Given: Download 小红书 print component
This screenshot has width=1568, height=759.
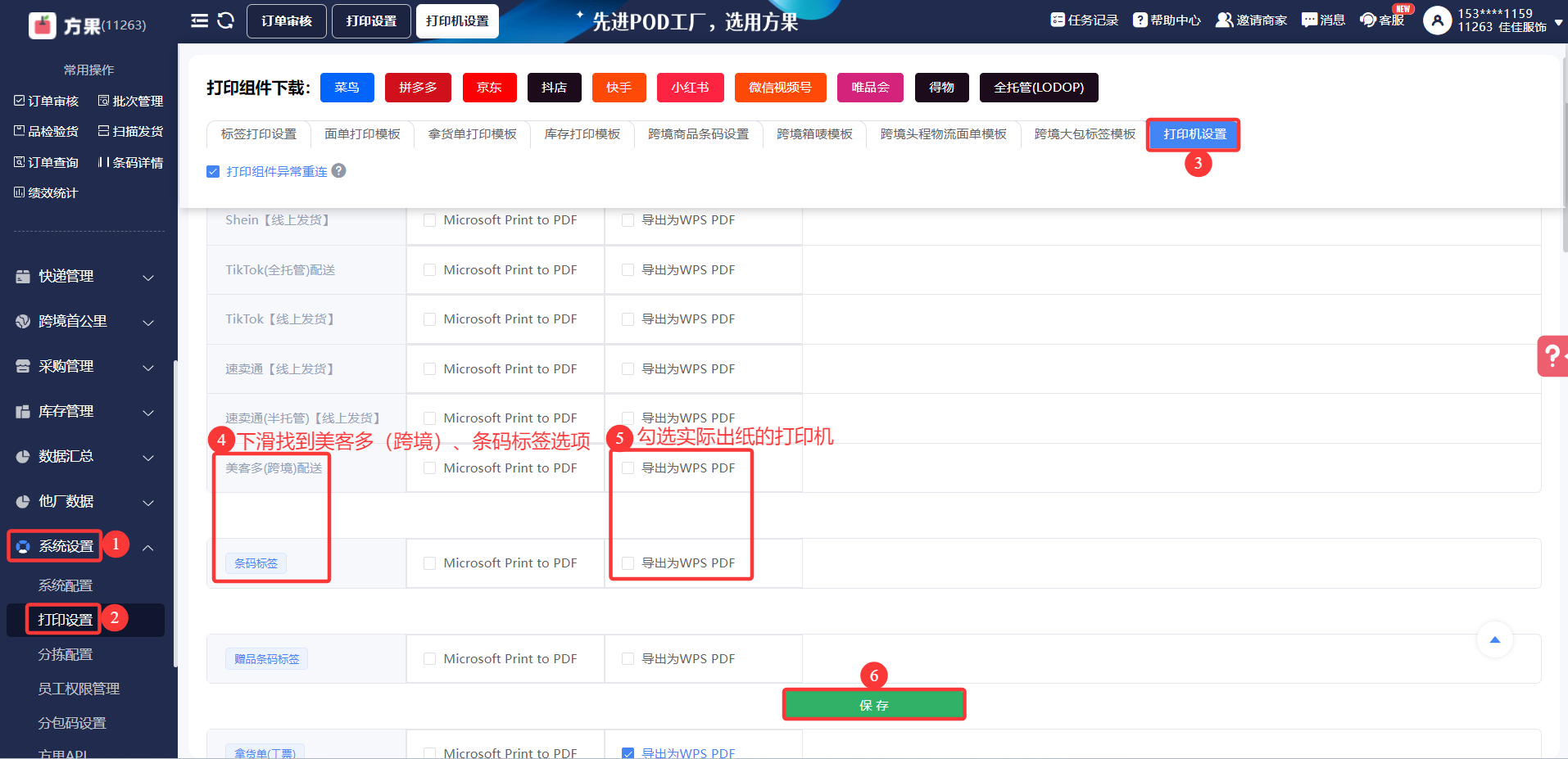Looking at the screenshot, I should (691, 88).
